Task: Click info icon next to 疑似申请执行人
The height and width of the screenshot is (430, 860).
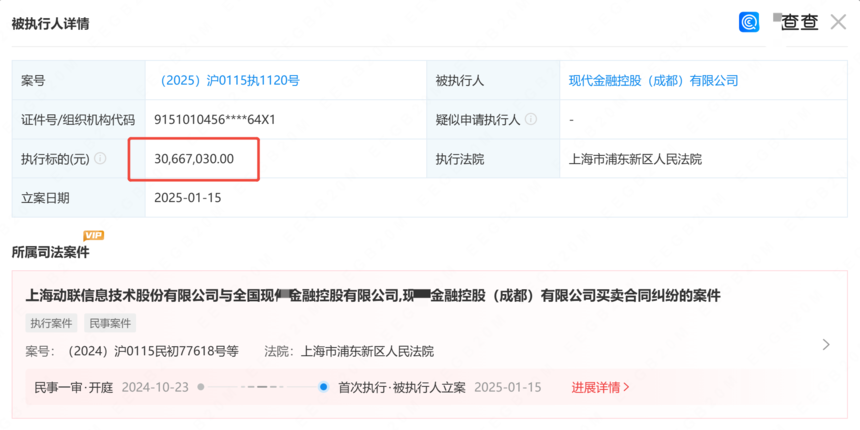Action: point(530,119)
